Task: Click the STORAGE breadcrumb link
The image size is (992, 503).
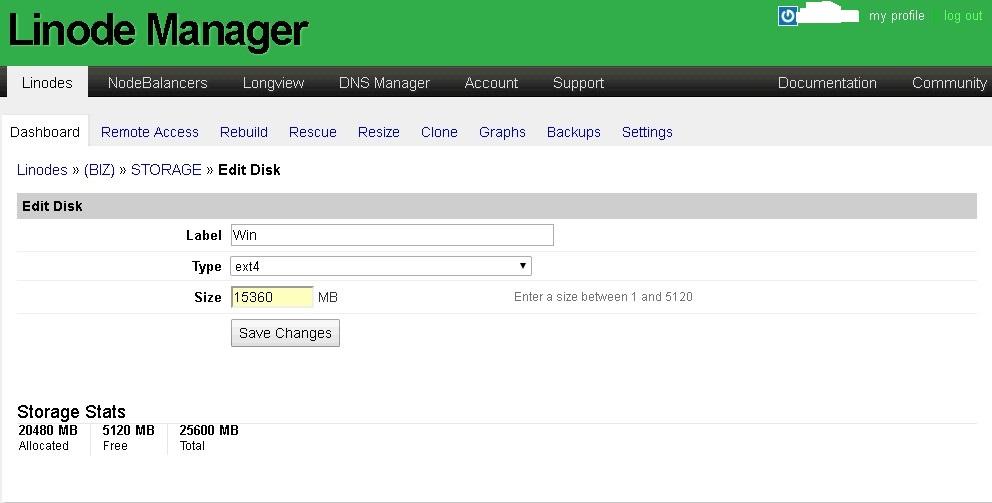Action: tap(166, 170)
